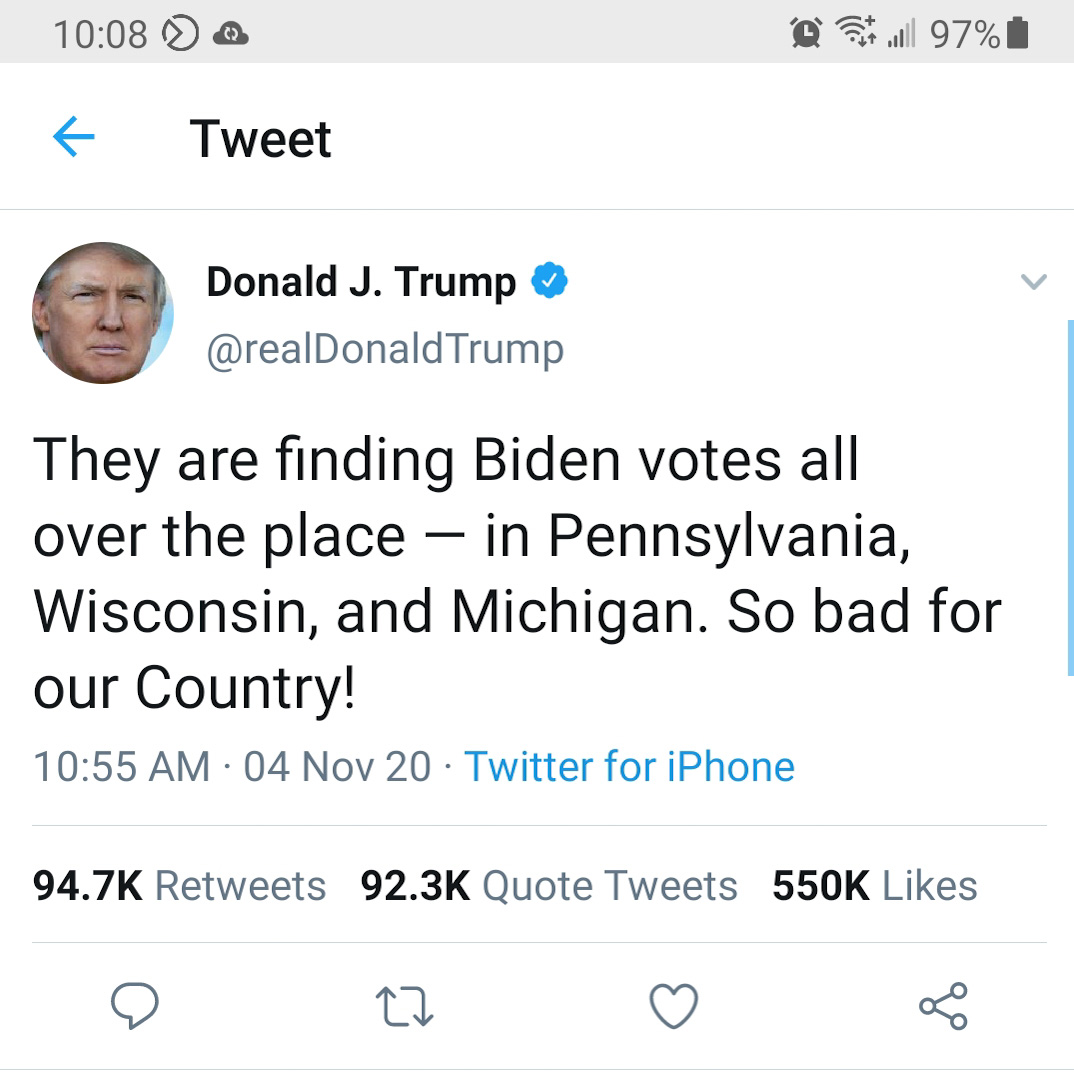Viewport: 1074px width, 1081px height.
Task: Open the Twitter for iPhone link
Action: (629, 766)
